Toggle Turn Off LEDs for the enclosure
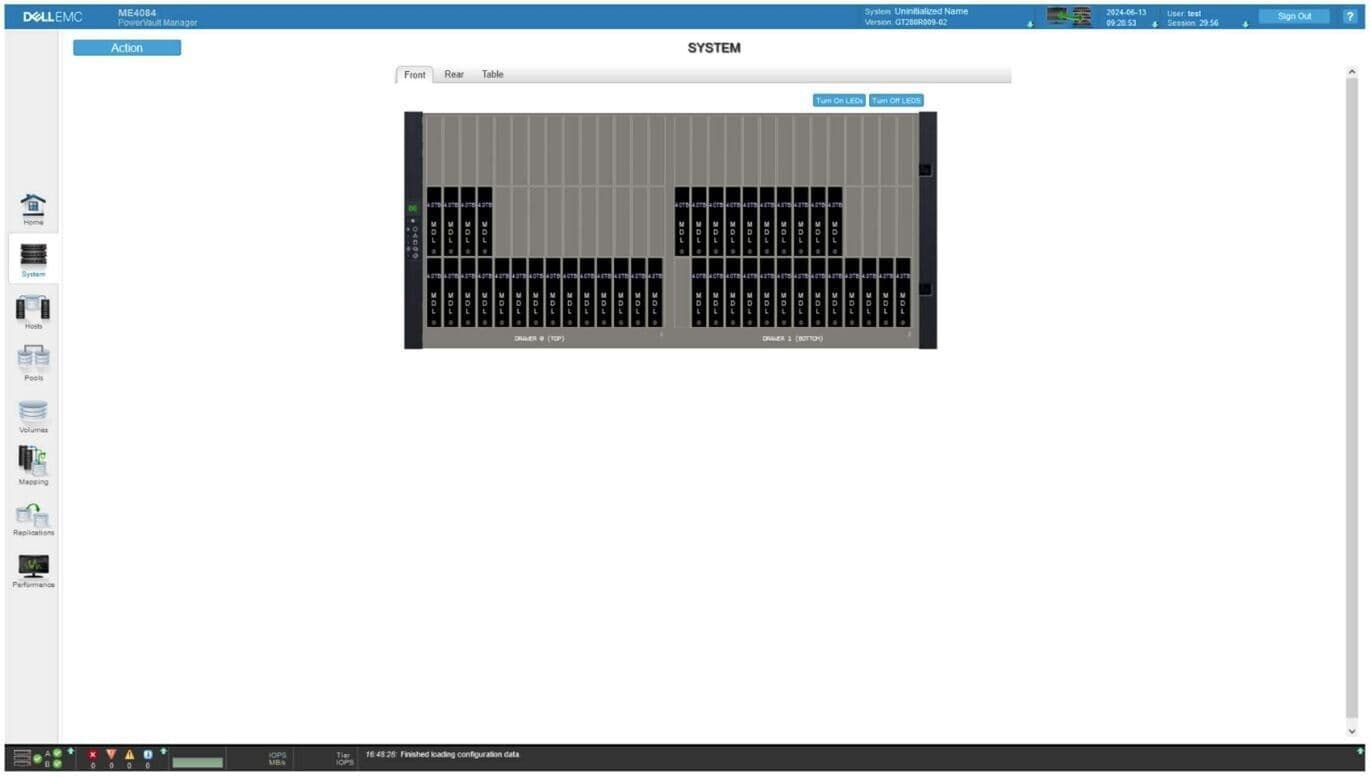The image size is (1371, 777). [895, 100]
